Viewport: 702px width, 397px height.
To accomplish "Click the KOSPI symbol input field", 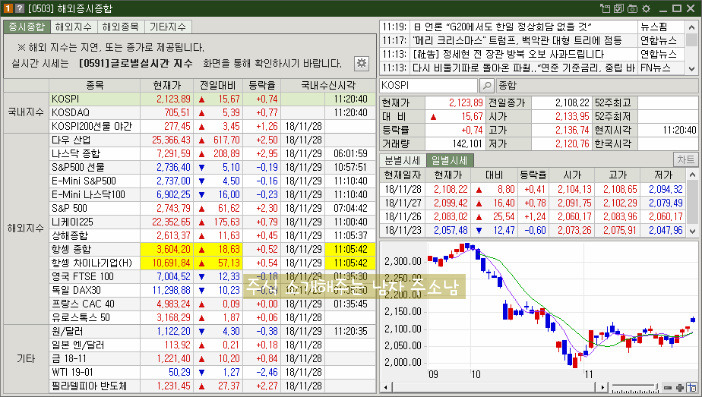I will pos(428,85).
